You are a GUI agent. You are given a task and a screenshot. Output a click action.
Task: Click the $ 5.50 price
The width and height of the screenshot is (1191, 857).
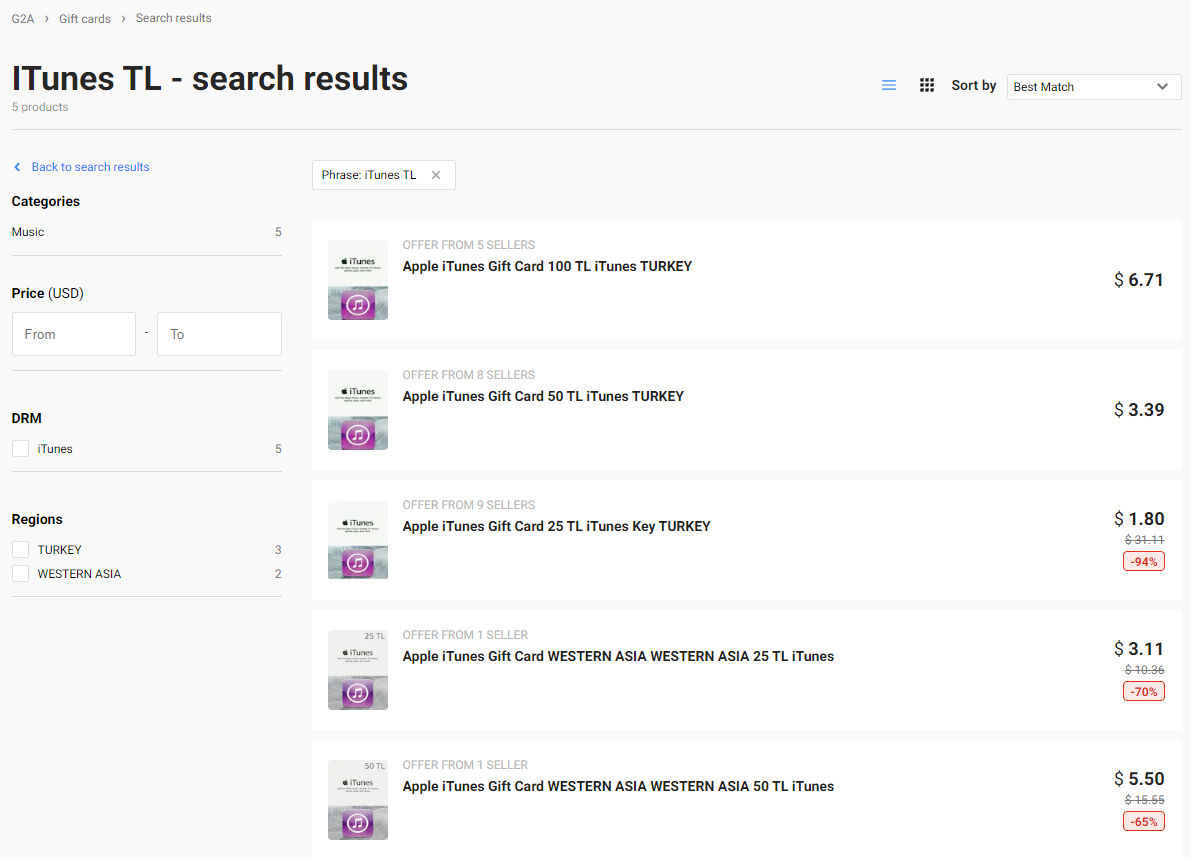pyautogui.click(x=1139, y=779)
